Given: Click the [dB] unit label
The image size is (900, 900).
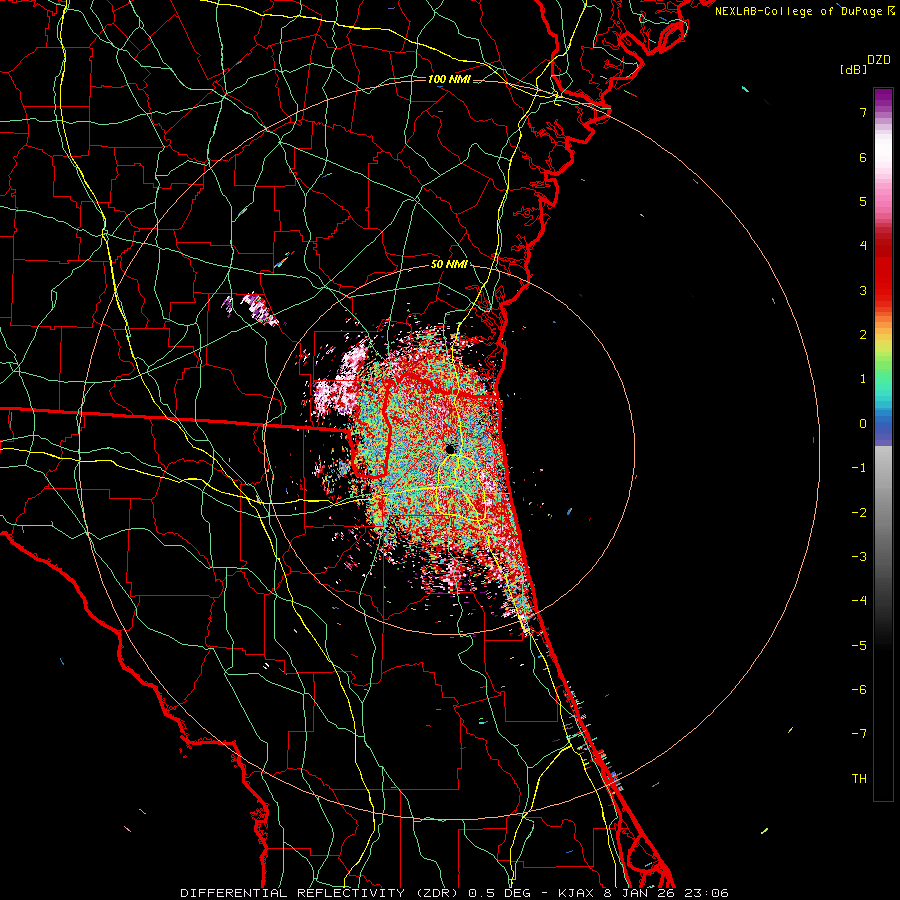Looking at the screenshot, I should coord(854,69).
